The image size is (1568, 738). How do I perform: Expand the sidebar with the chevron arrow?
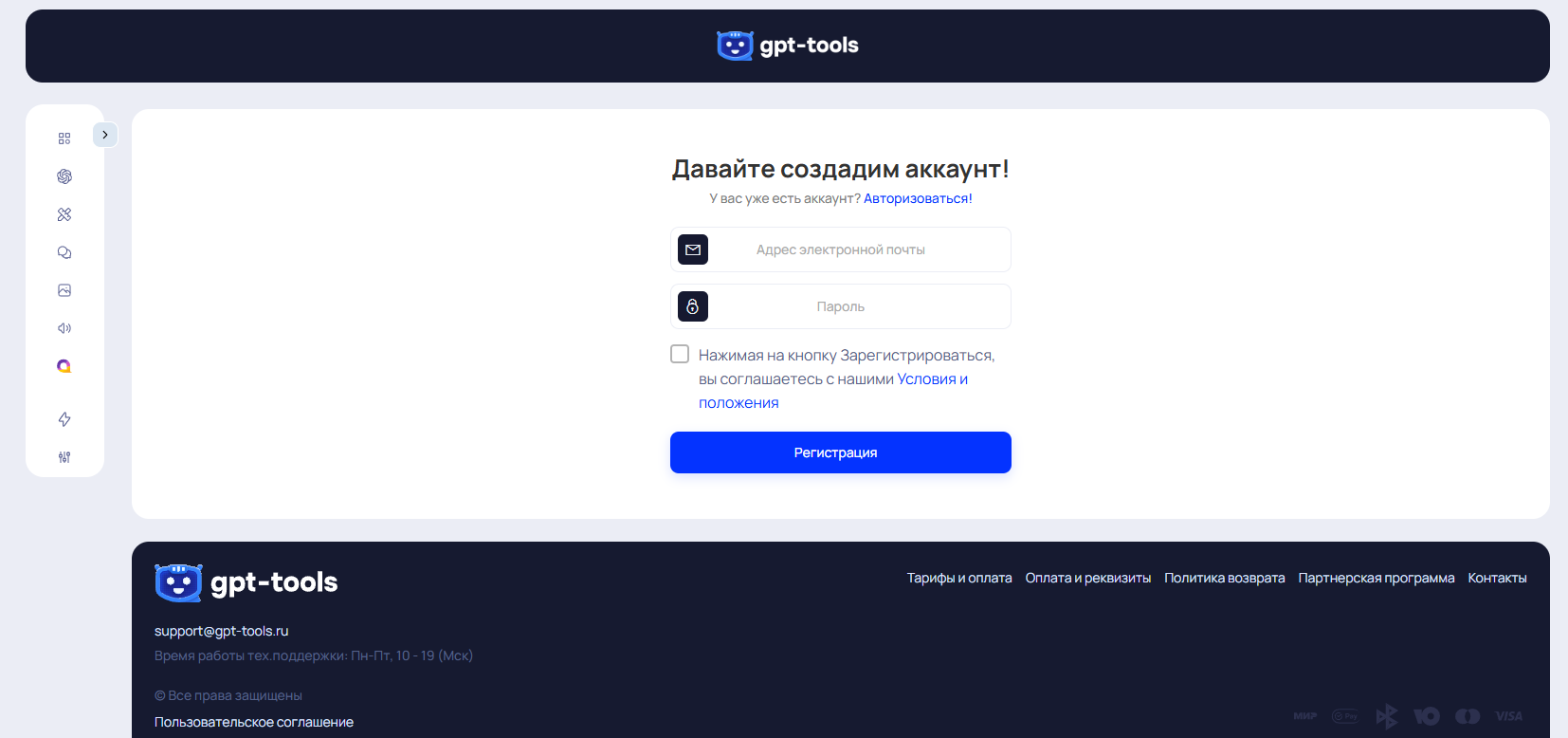(x=105, y=135)
